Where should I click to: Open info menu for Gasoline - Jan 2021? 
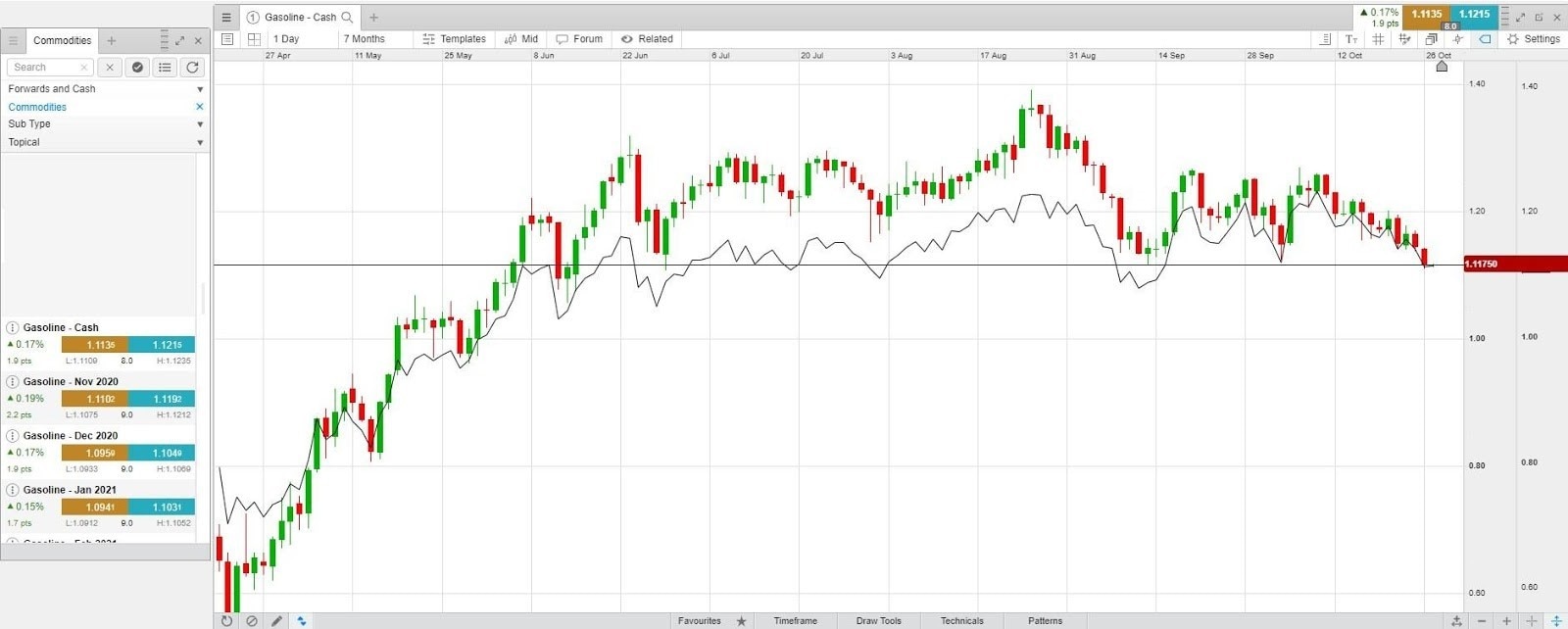13,489
